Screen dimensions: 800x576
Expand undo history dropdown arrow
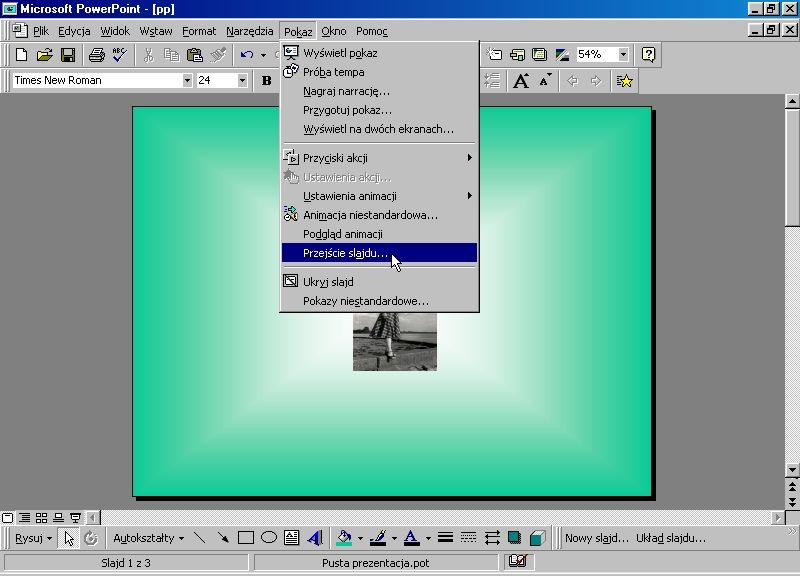(x=263, y=55)
